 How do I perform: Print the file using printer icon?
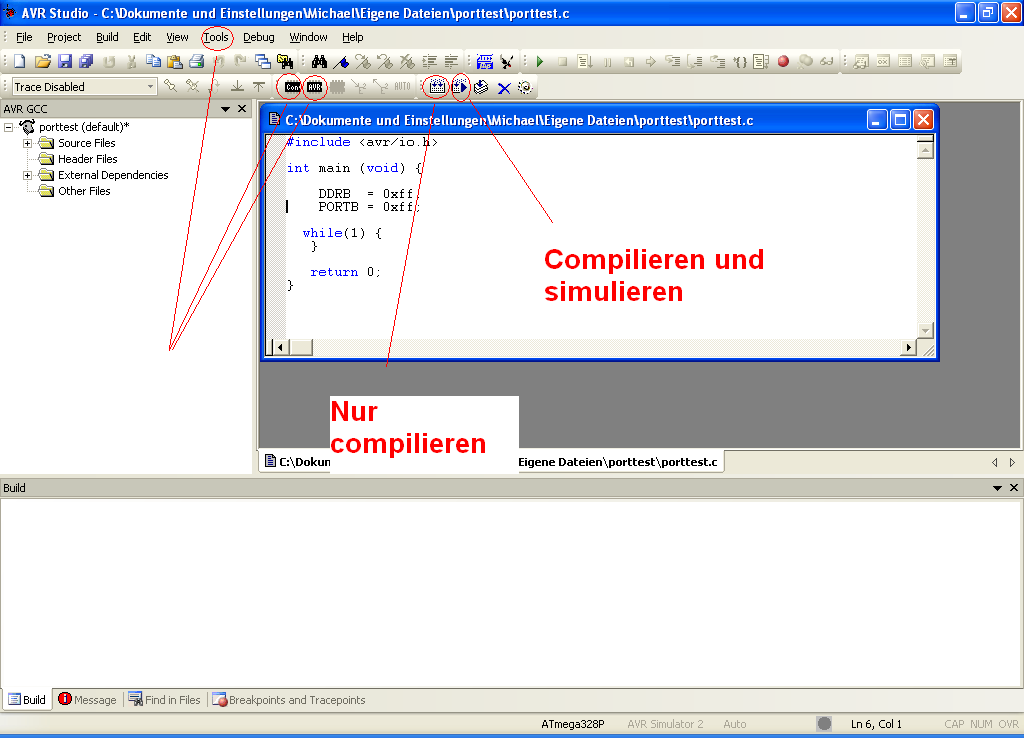click(x=197, y=61)
